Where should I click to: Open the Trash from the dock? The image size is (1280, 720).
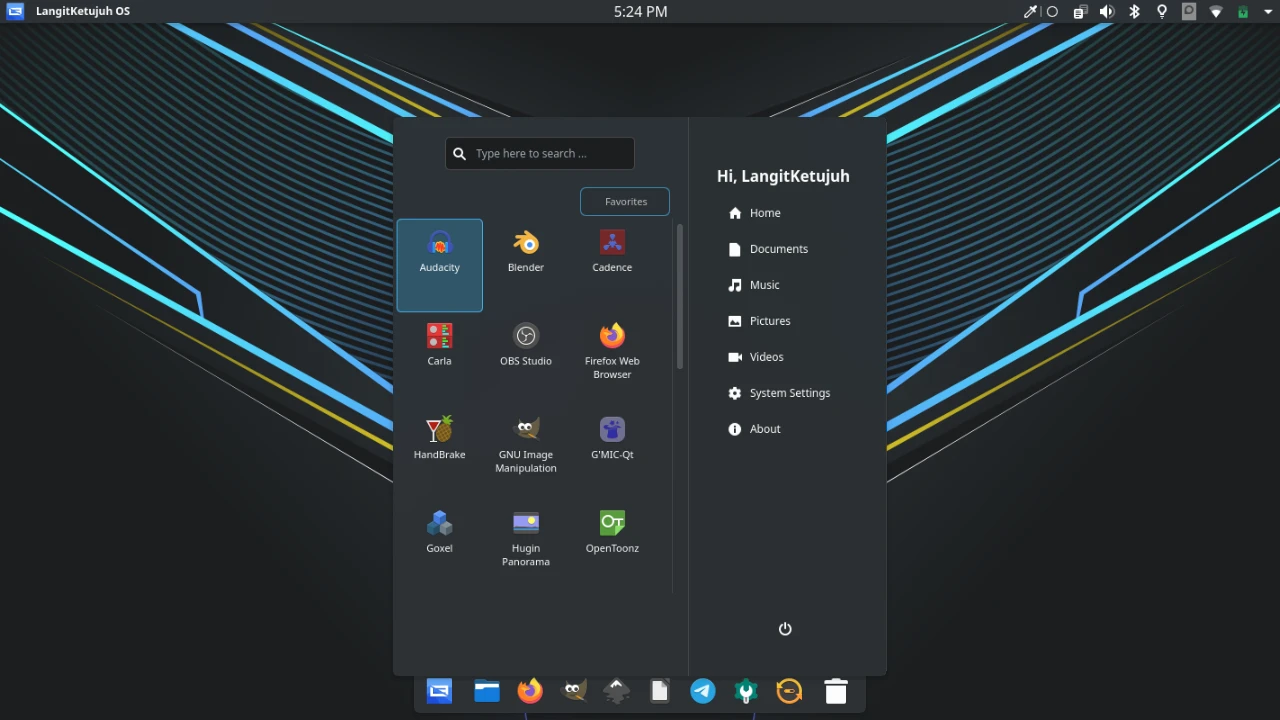pos(836,691)
